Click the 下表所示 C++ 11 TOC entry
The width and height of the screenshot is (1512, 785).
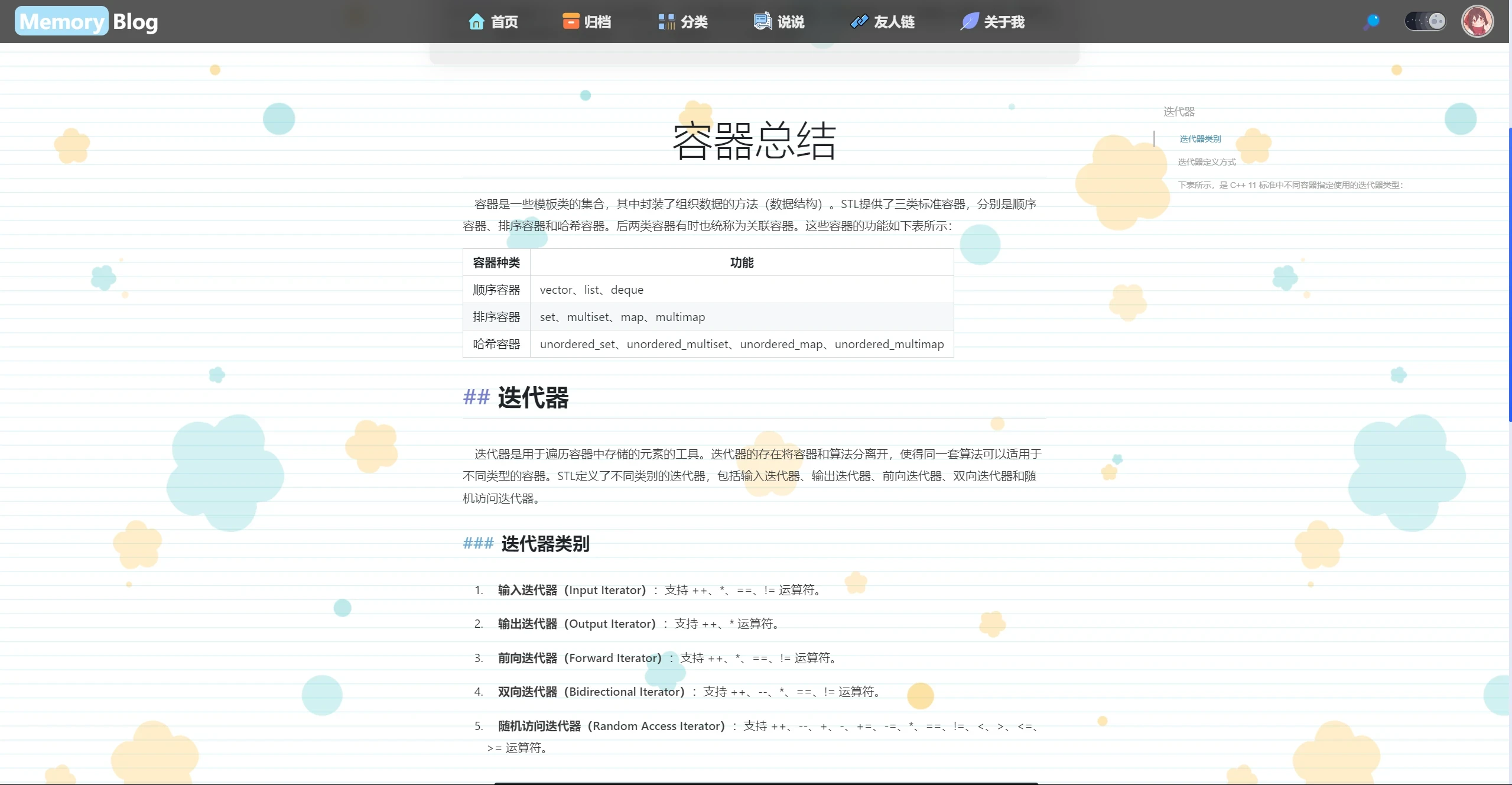point(1290,185)
